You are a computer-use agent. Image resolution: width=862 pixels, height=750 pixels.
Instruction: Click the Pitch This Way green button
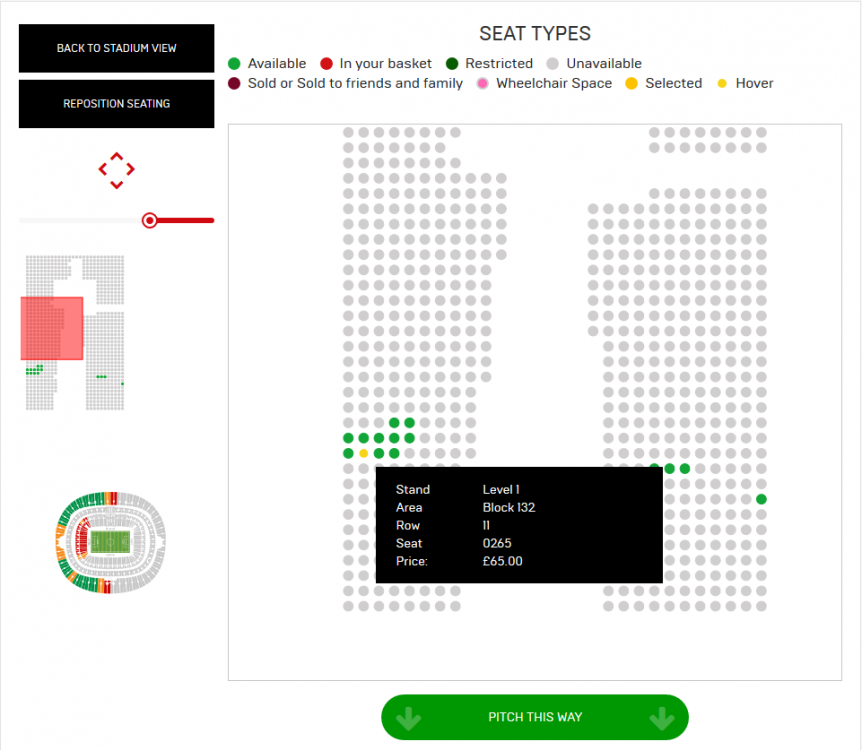click(x=535, y=717)
